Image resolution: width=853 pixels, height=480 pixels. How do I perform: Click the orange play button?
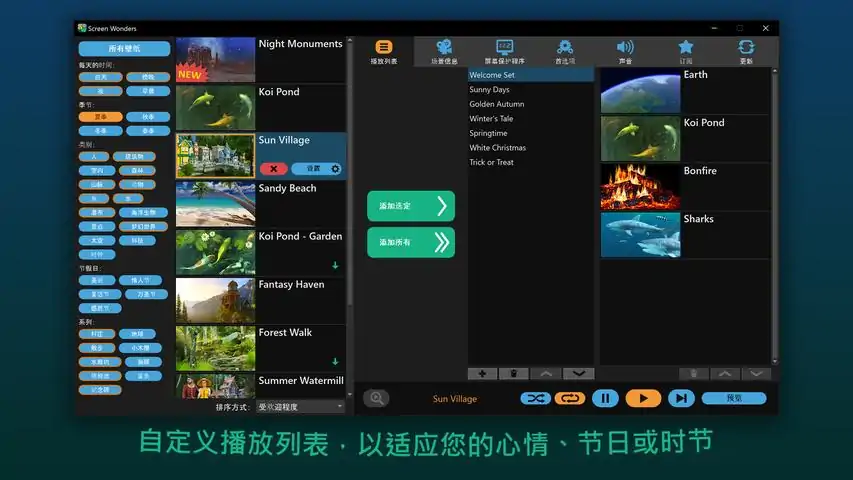click(643, 398)
